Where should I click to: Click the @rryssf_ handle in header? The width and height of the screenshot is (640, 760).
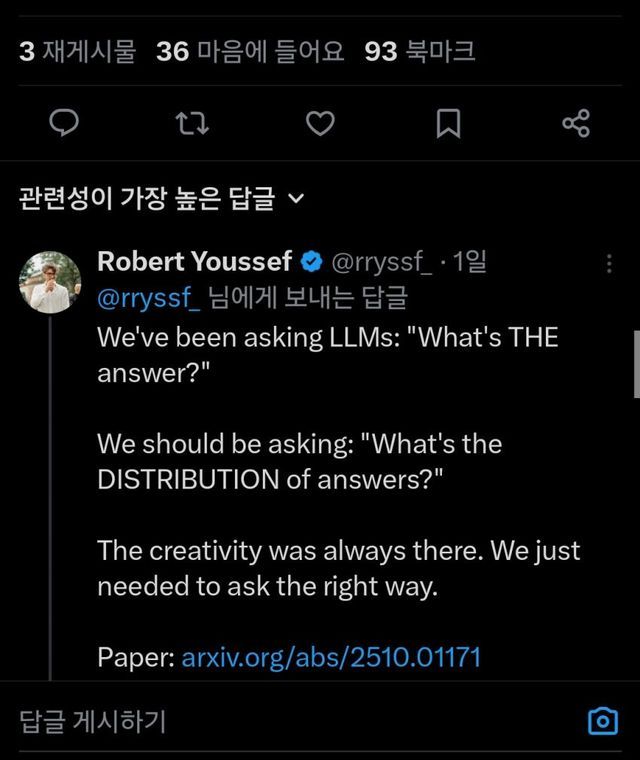tap(380, 263)
